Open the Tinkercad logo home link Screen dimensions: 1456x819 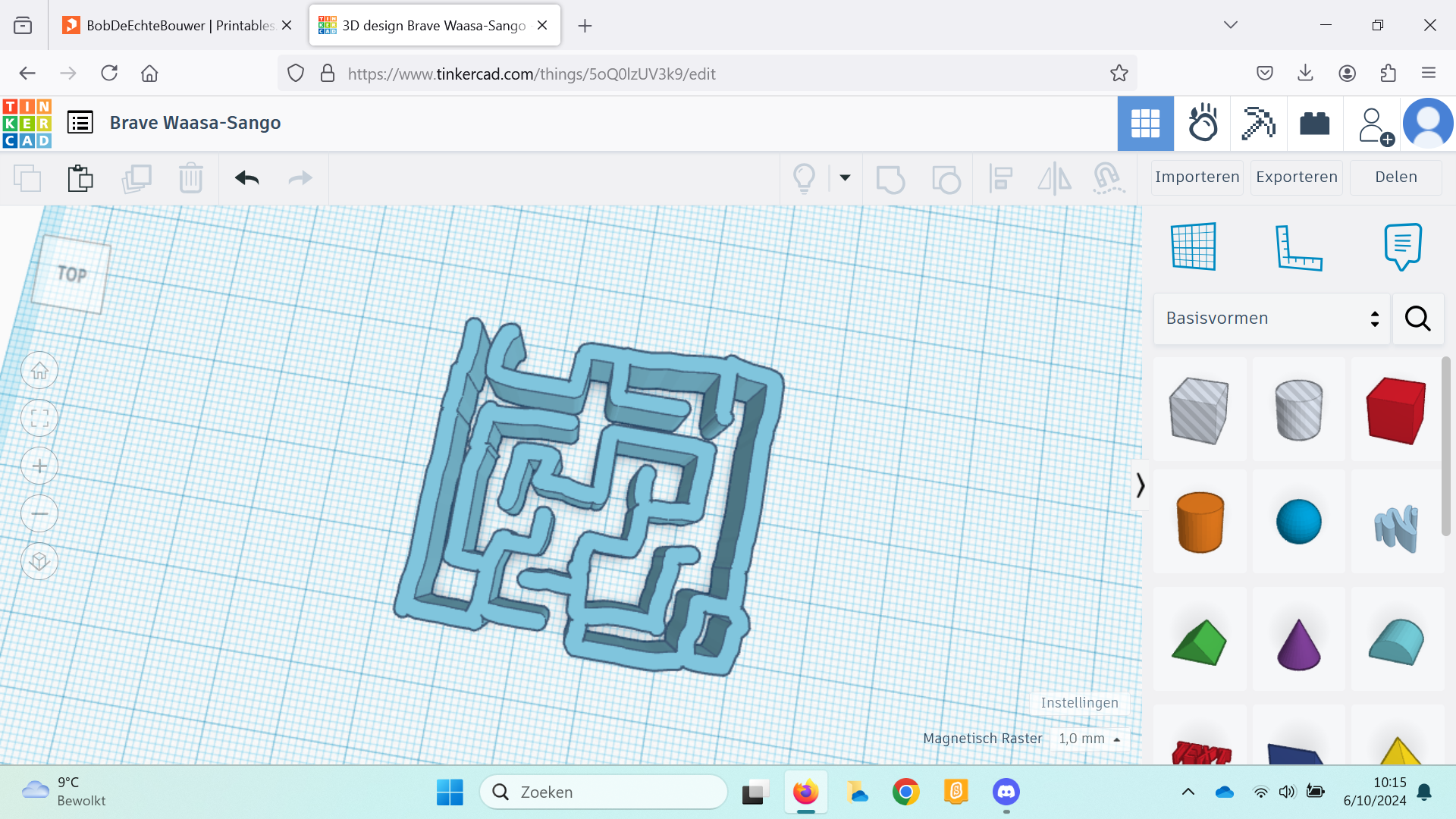pyautogui.click(x=27, y=123)
